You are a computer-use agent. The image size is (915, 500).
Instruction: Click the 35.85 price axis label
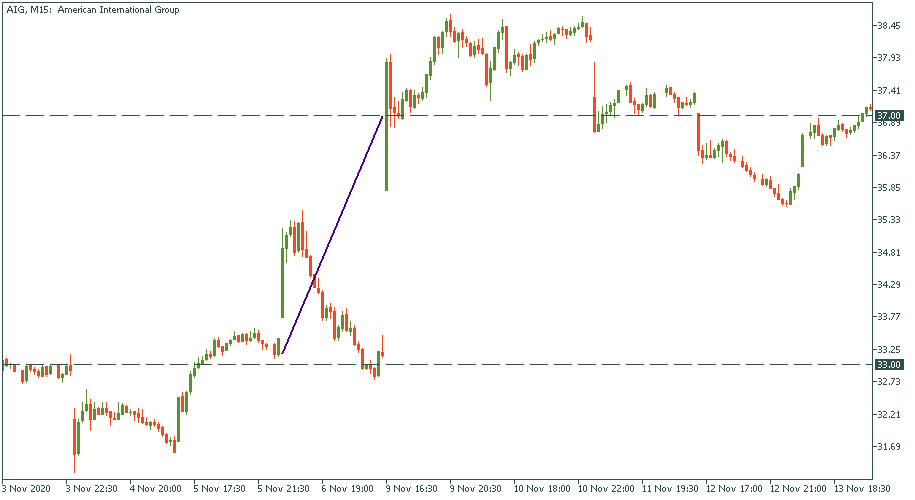click(889, 187)
